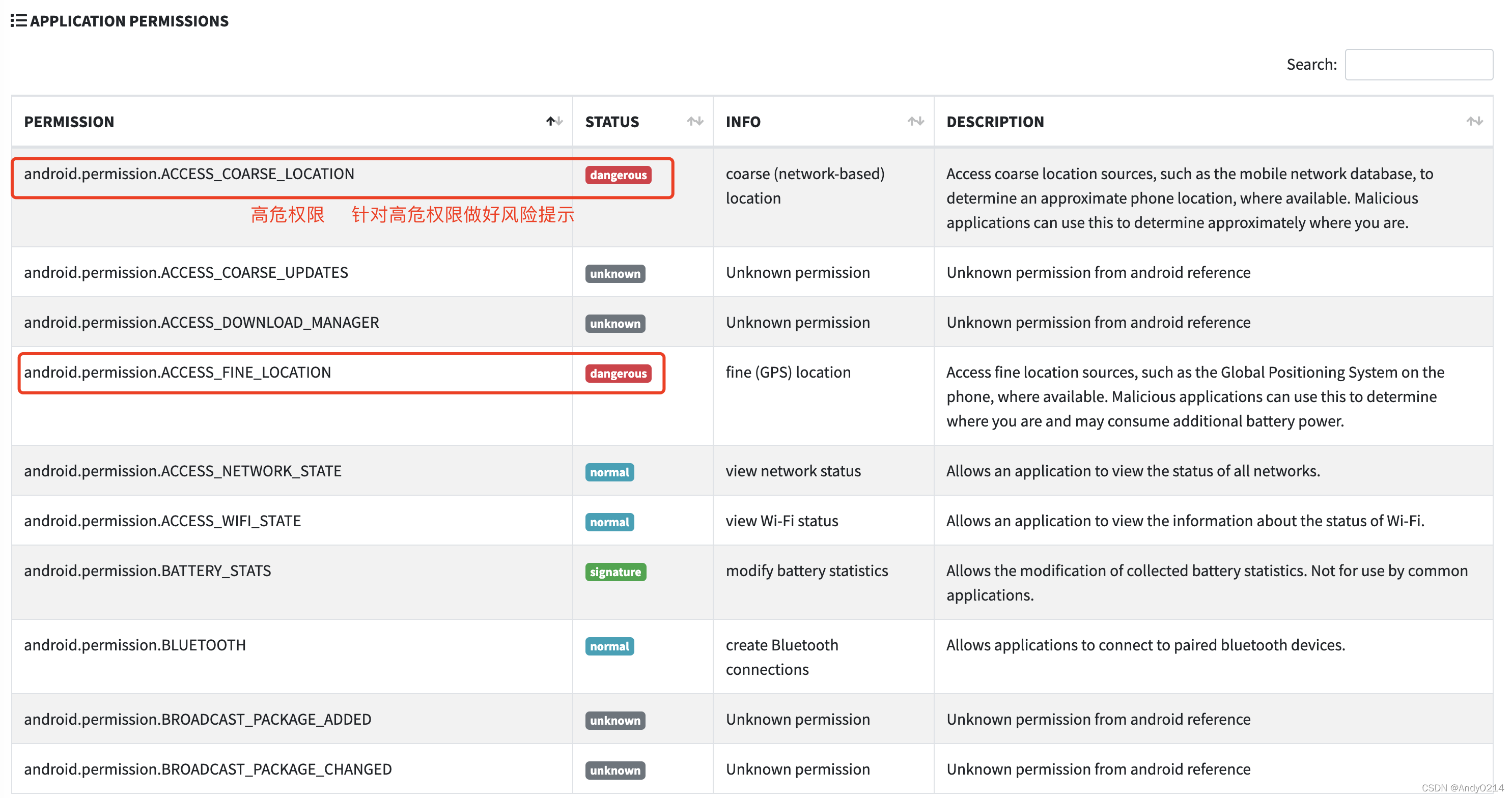Image resolution: width=1512 pixels, height=798 pixels.
Task: Sort table by the Status column arrows
Action: [695, 122]
